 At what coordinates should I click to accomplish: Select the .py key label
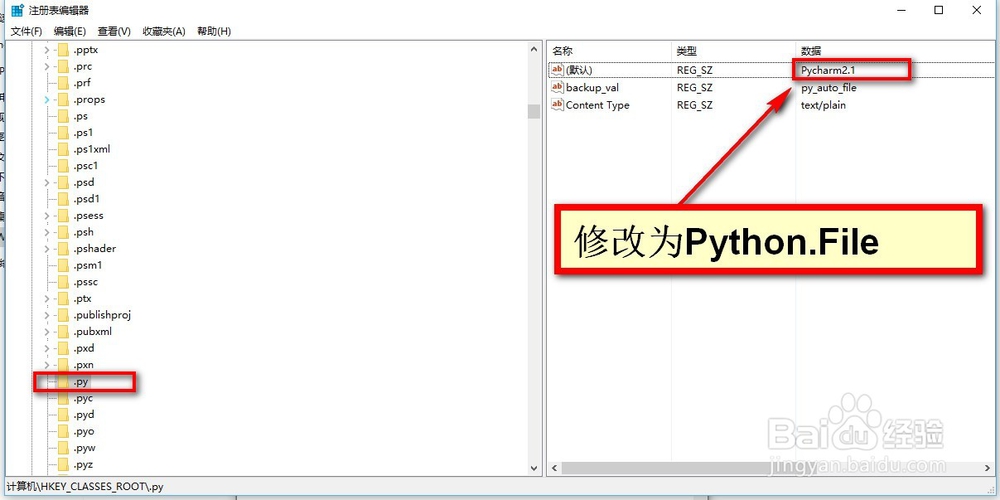tap(80, 381)
